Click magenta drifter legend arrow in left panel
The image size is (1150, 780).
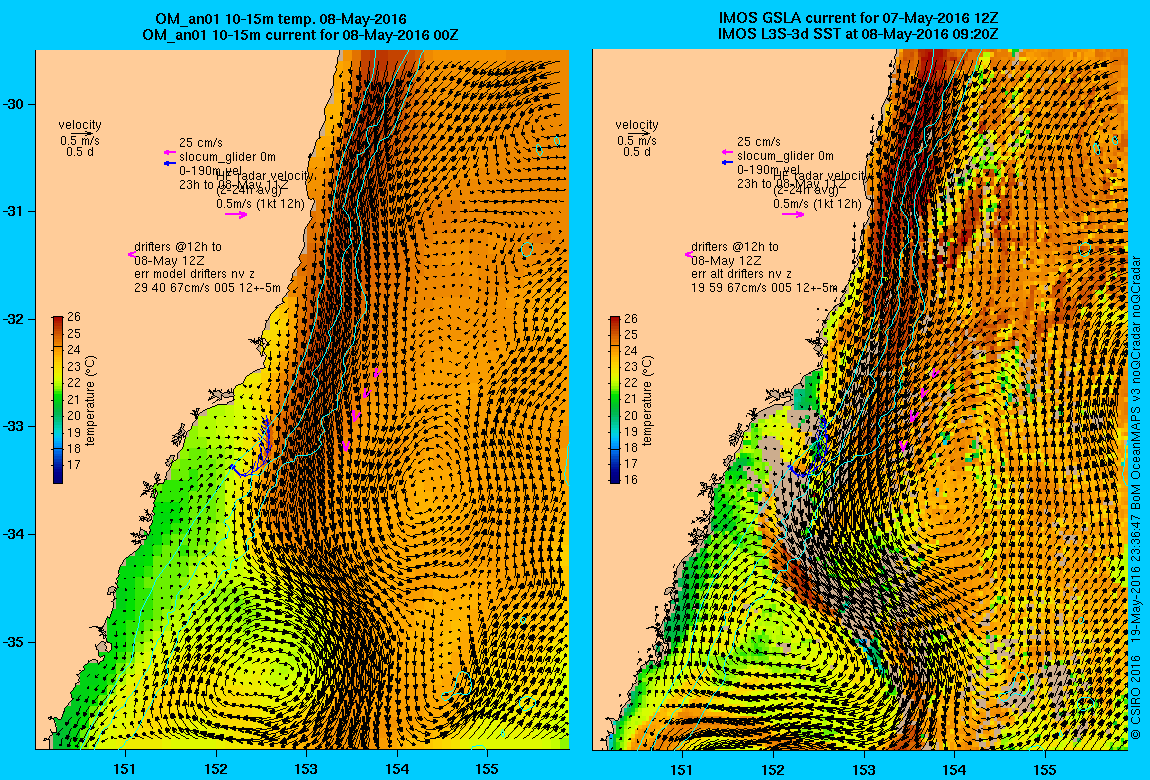[131, 254]
